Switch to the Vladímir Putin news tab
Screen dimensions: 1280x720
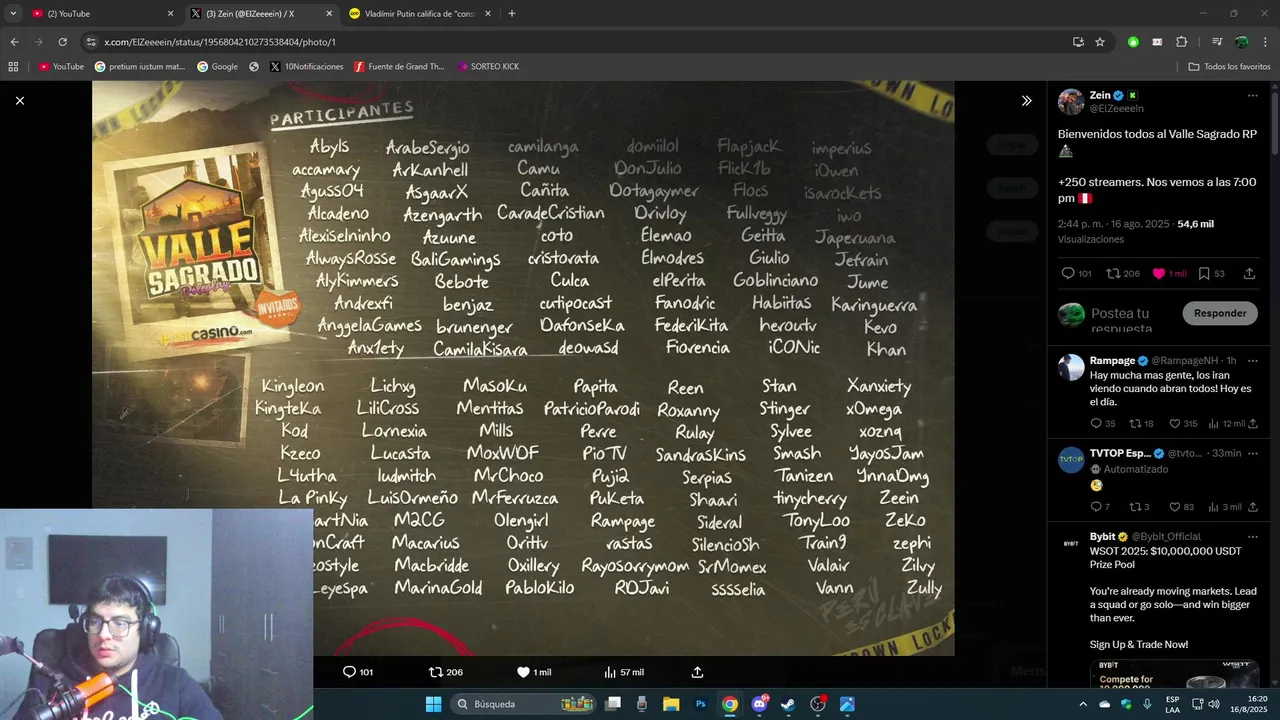click(420, 14)
